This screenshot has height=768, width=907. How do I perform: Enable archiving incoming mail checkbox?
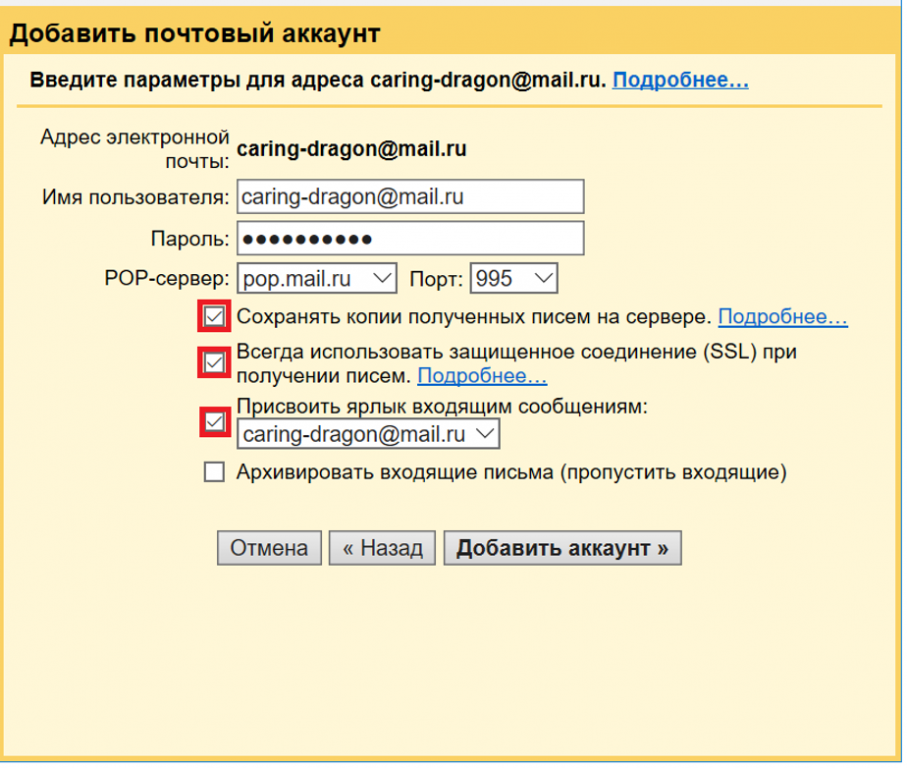click(214, 472)
